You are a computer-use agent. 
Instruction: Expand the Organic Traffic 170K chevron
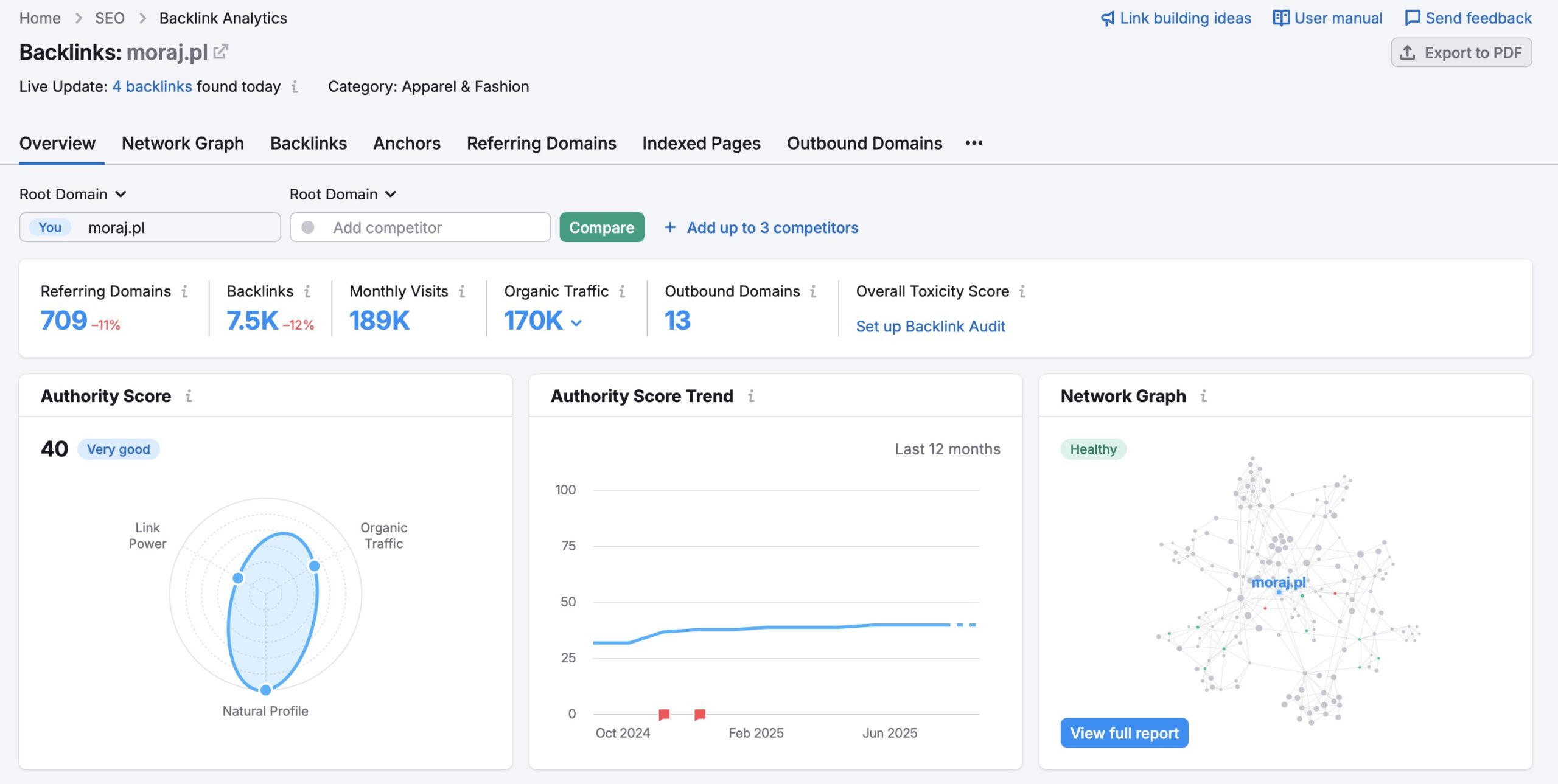576,323
